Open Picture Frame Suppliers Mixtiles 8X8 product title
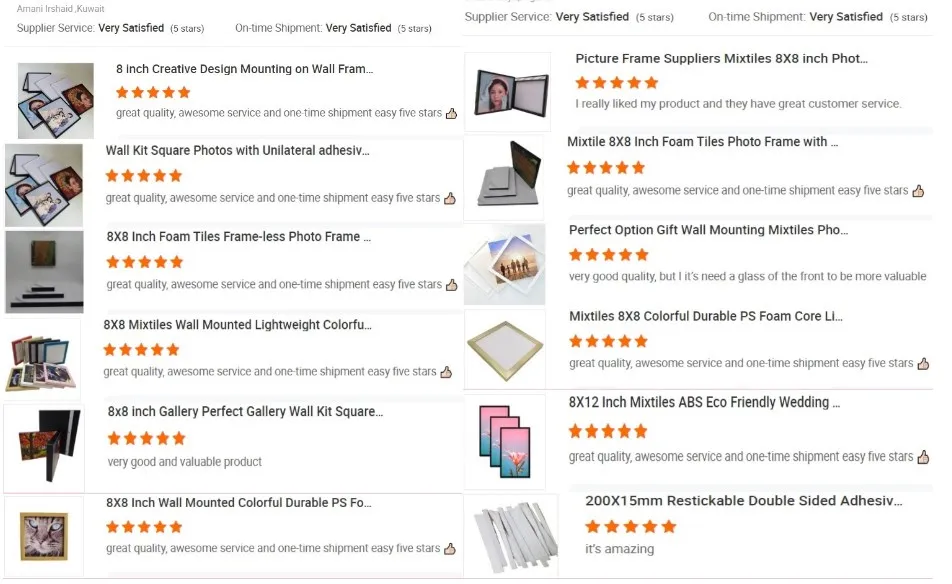 [x=721, y=59]
